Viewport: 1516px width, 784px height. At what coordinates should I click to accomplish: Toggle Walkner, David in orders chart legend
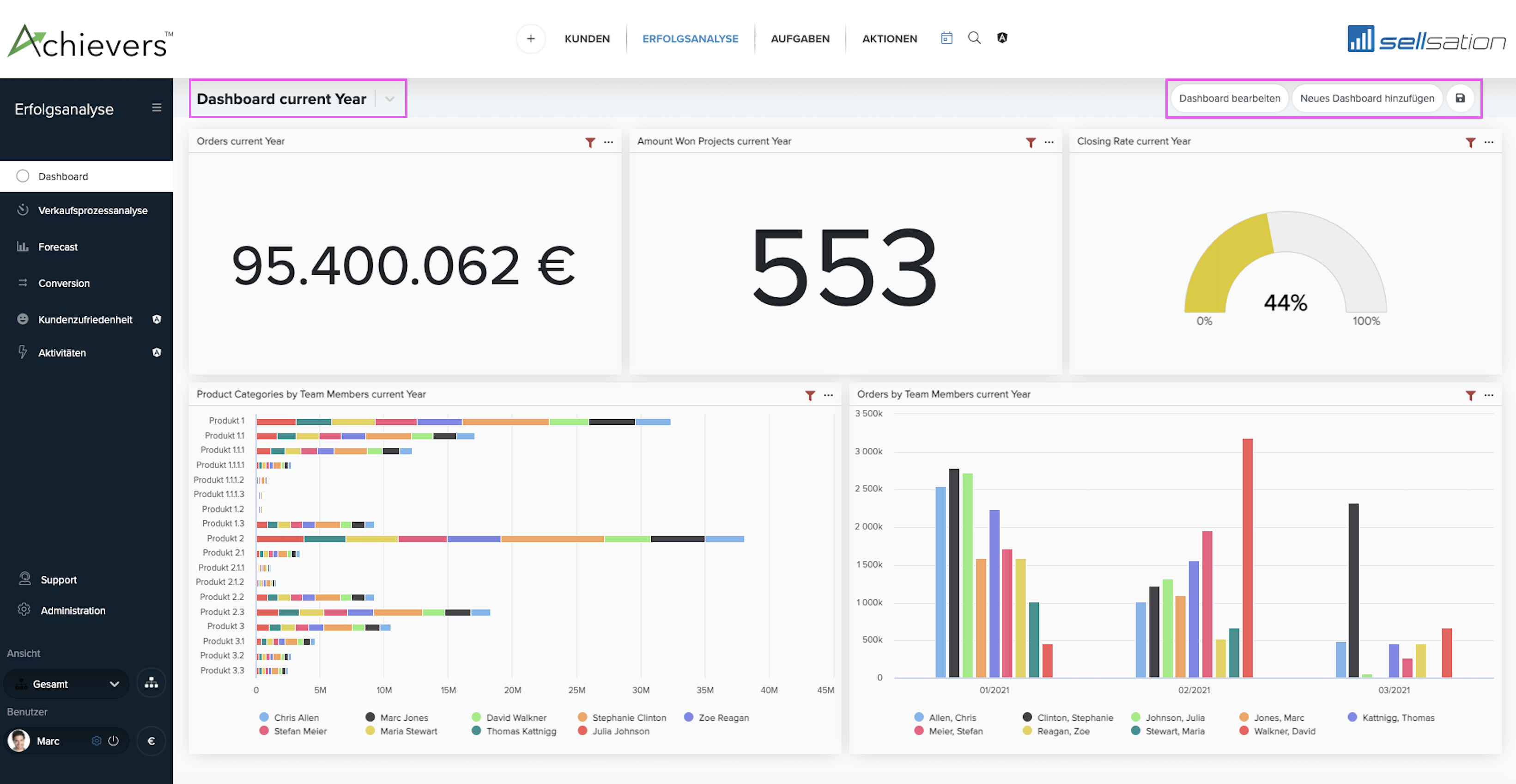1277,731
